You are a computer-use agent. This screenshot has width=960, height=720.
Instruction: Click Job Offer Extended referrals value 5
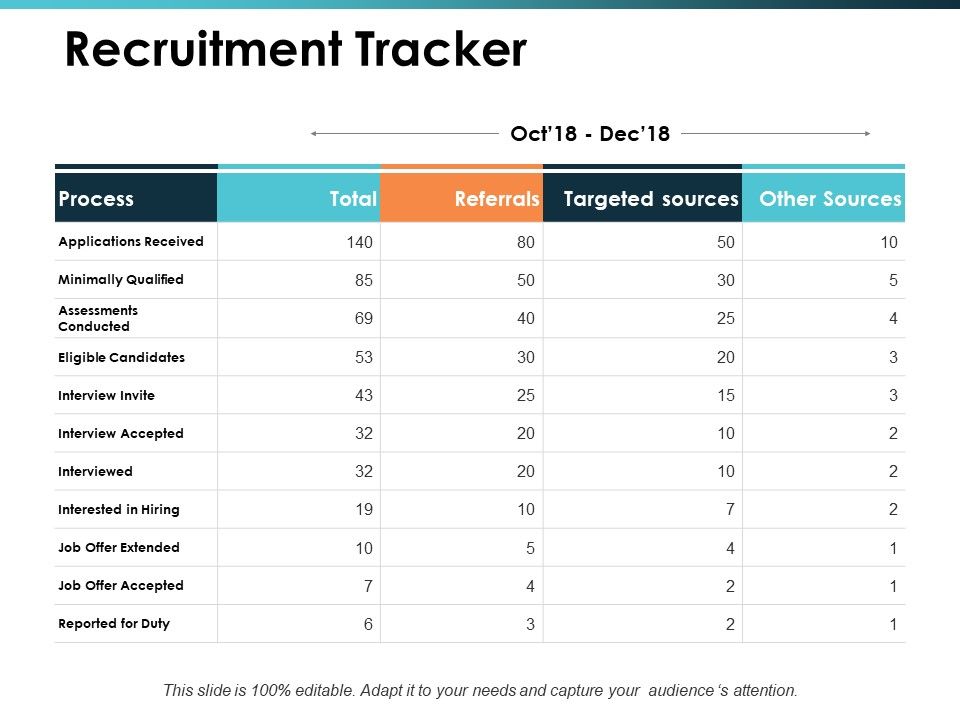click(530, 549)
